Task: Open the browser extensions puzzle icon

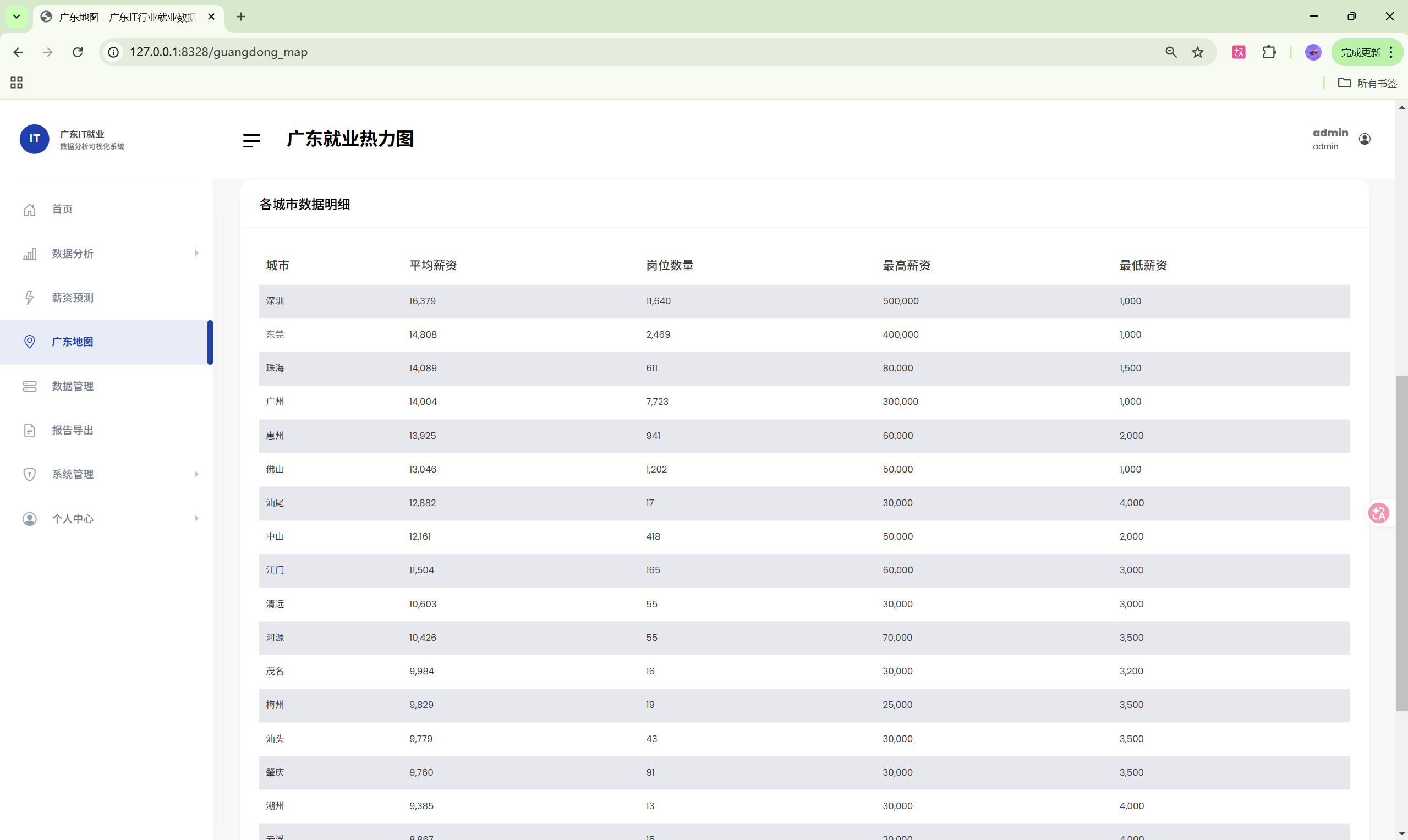Action: coord(1269,52)
